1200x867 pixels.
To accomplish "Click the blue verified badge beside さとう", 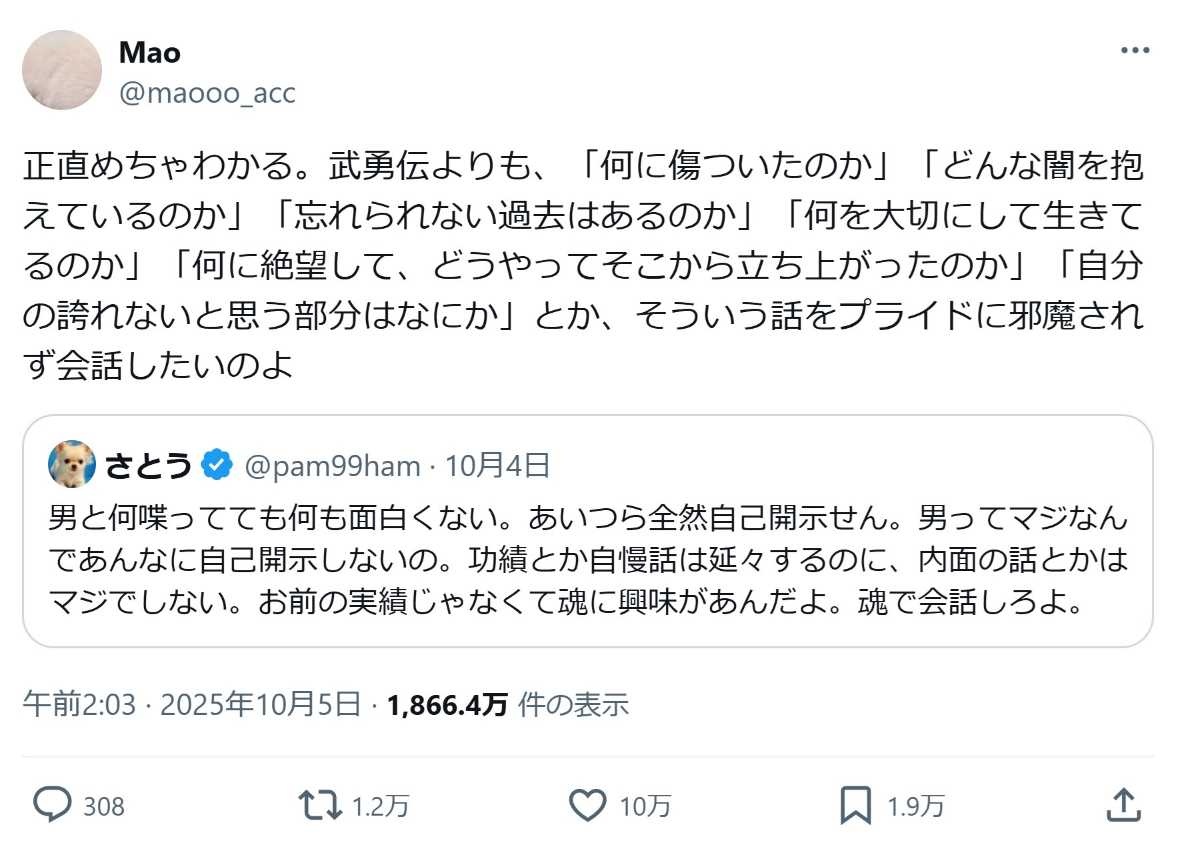I will coord(217,465).
